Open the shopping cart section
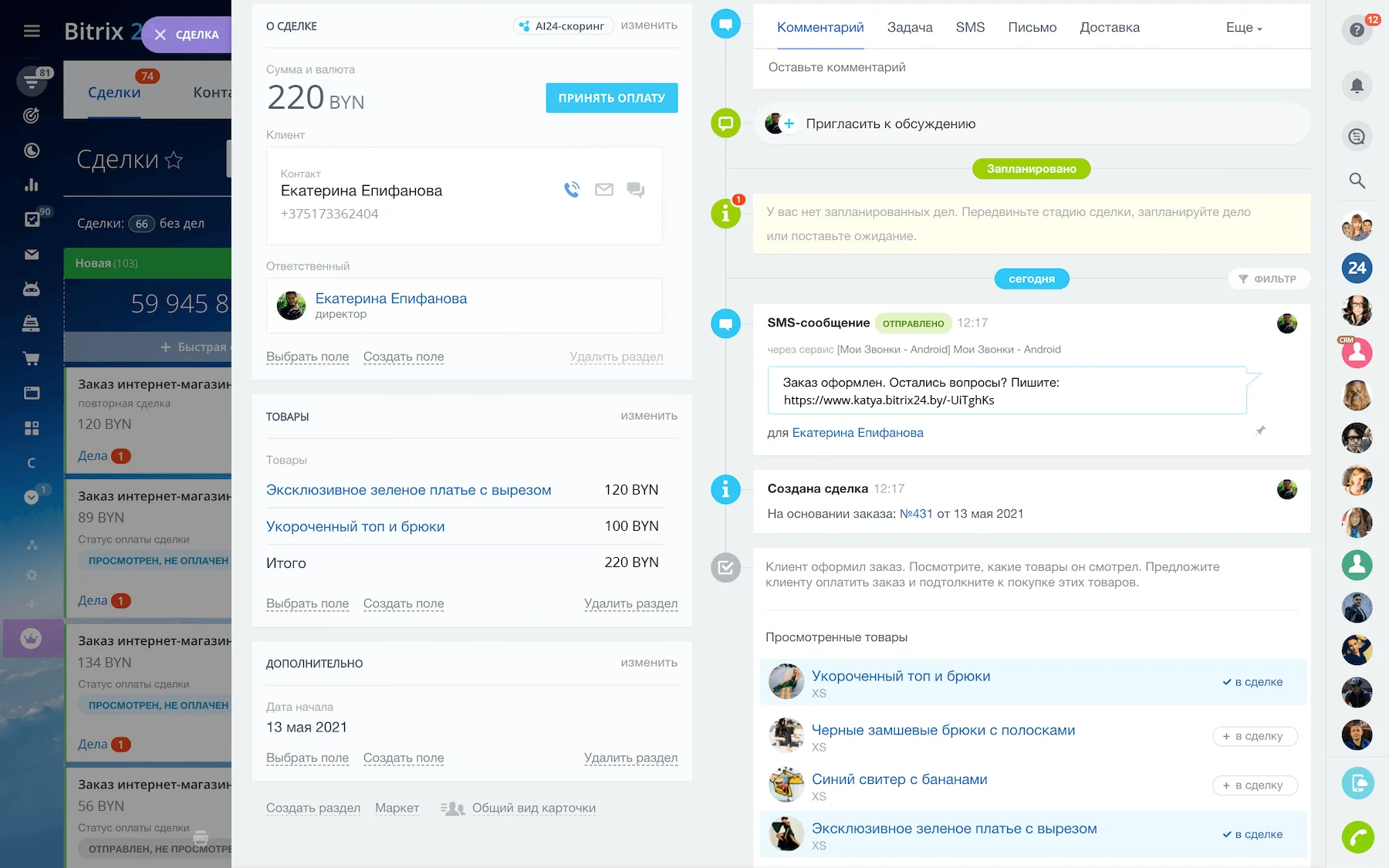 [32, 358]
